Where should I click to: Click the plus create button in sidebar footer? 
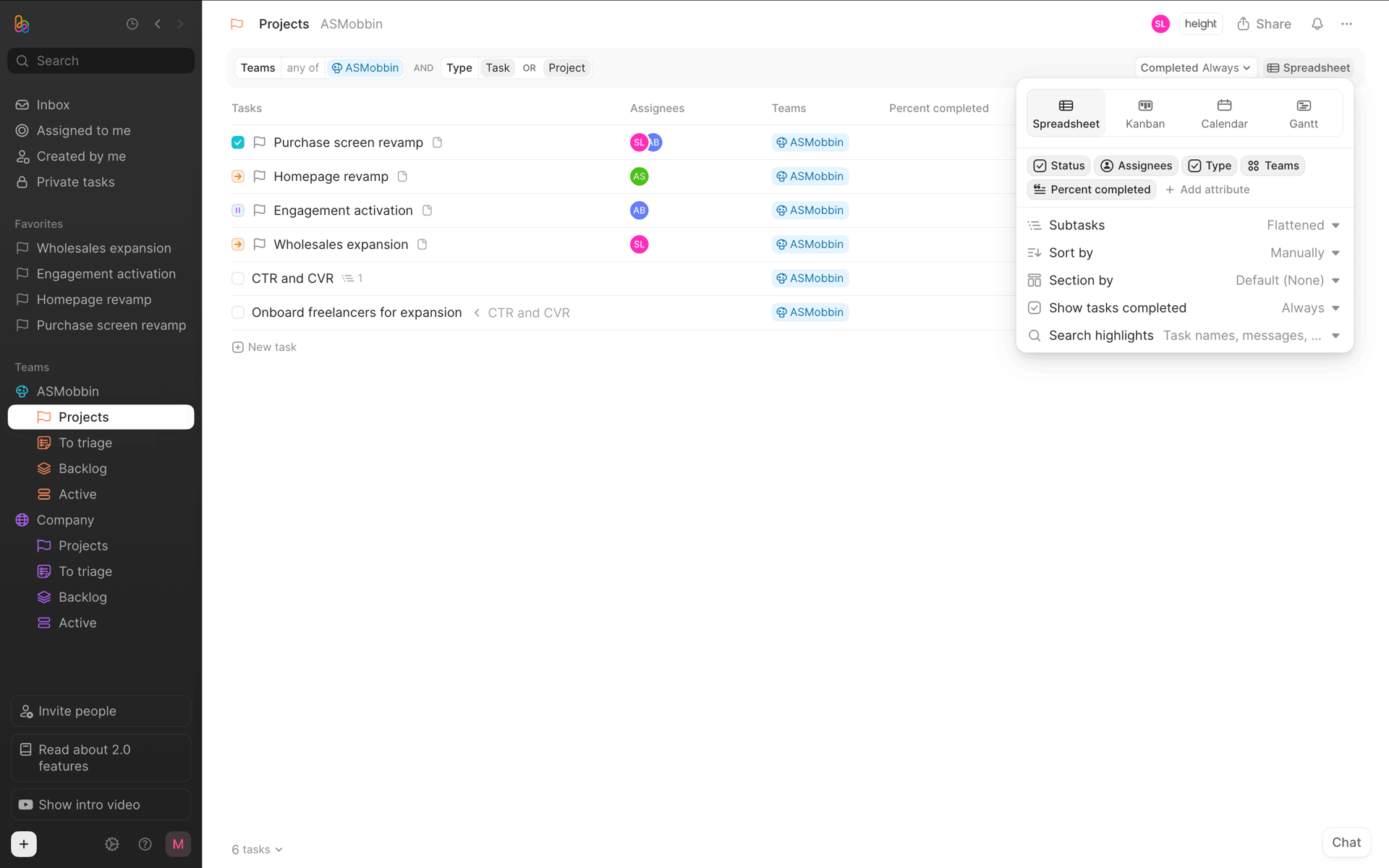tap(24, 844)
